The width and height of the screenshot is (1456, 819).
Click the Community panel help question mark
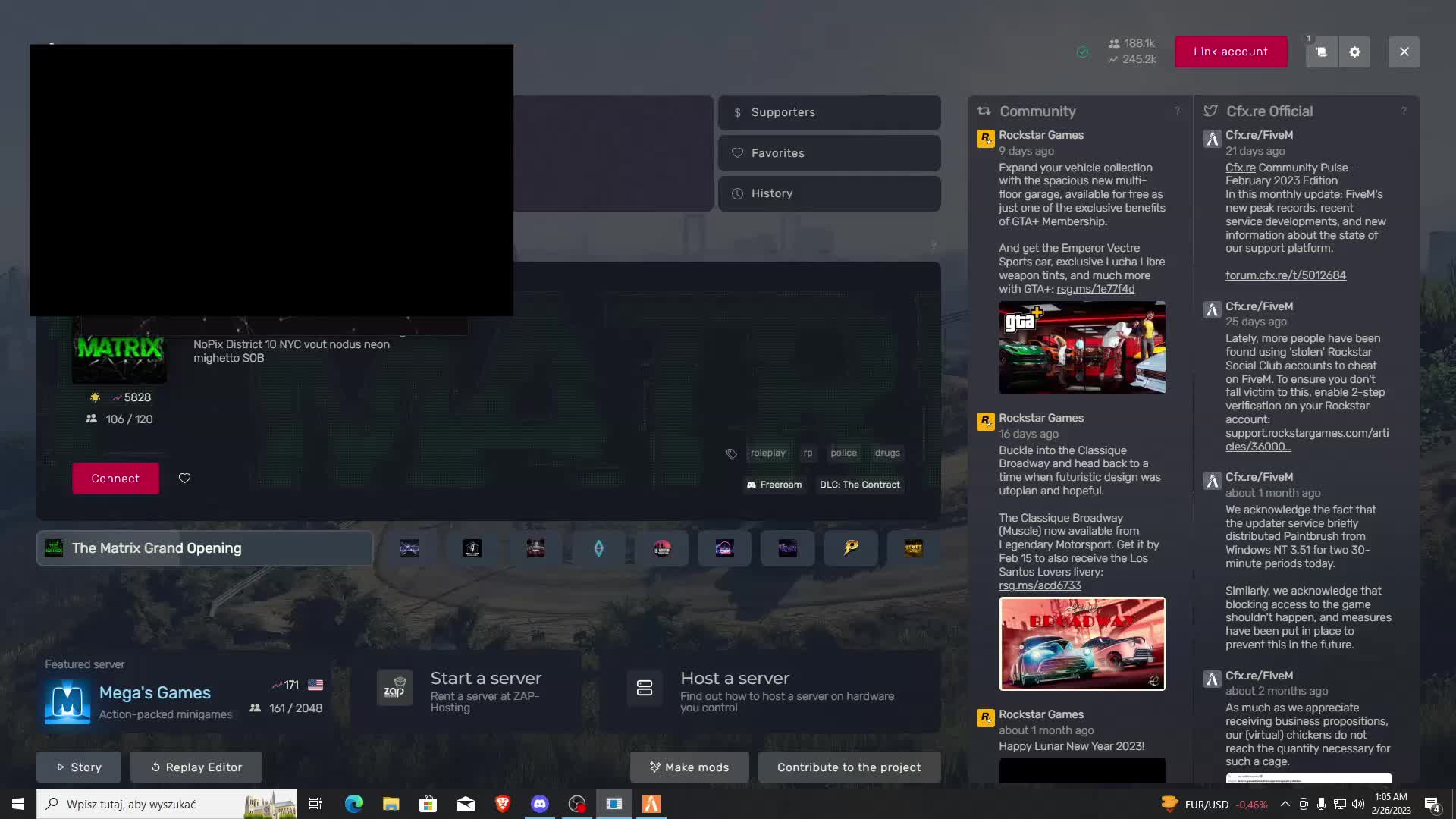coord(1177,111)
